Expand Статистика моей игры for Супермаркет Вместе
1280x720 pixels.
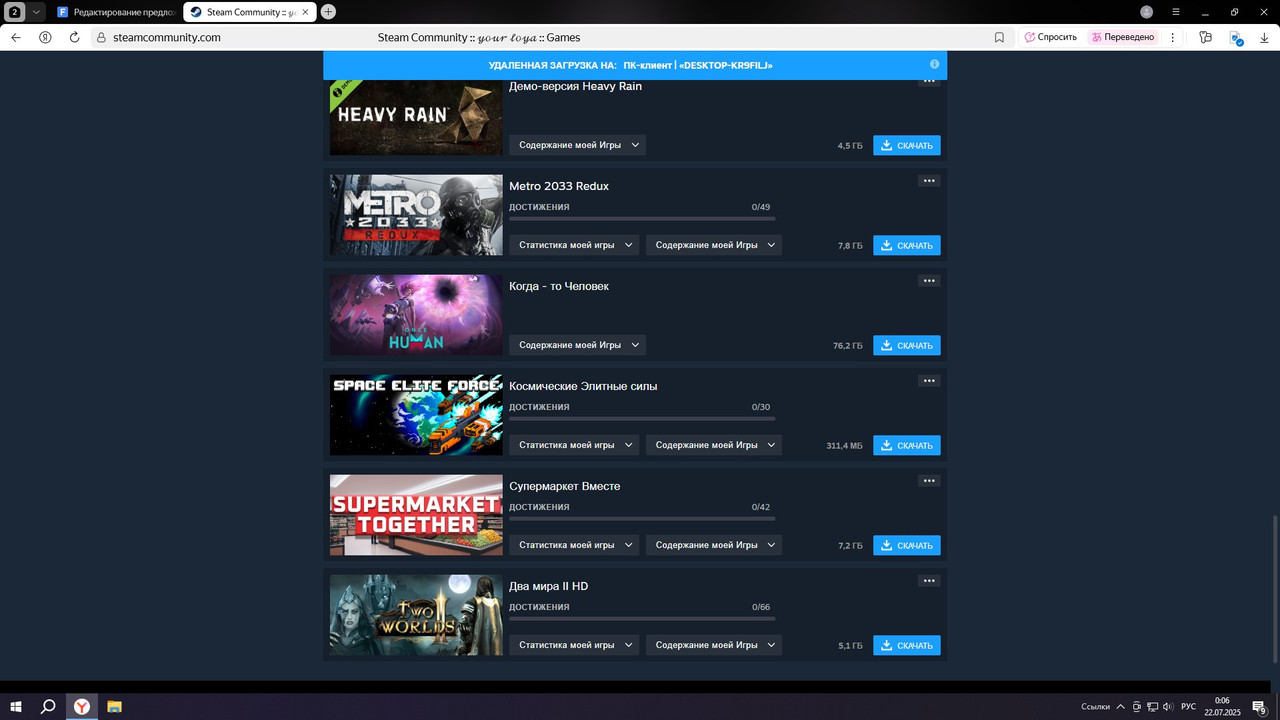click(574, 545)
